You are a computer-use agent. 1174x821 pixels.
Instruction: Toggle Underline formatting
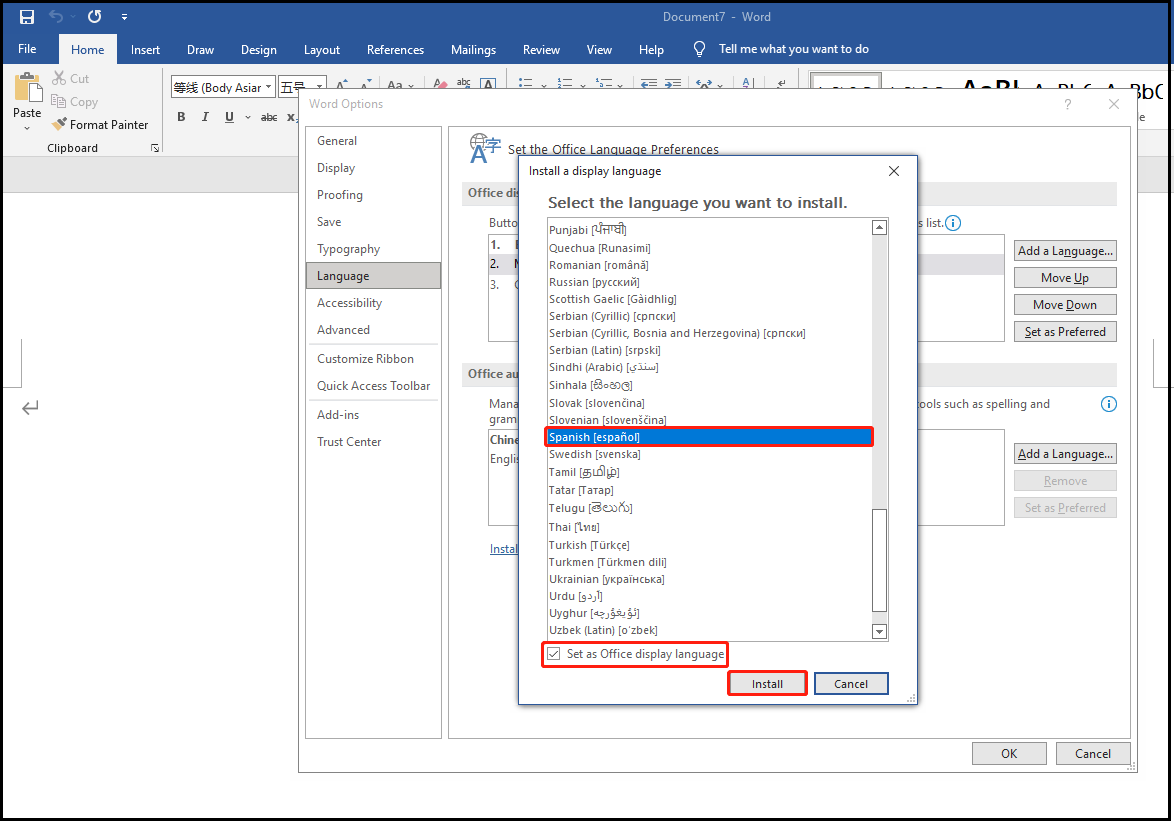tap(228, 116)
